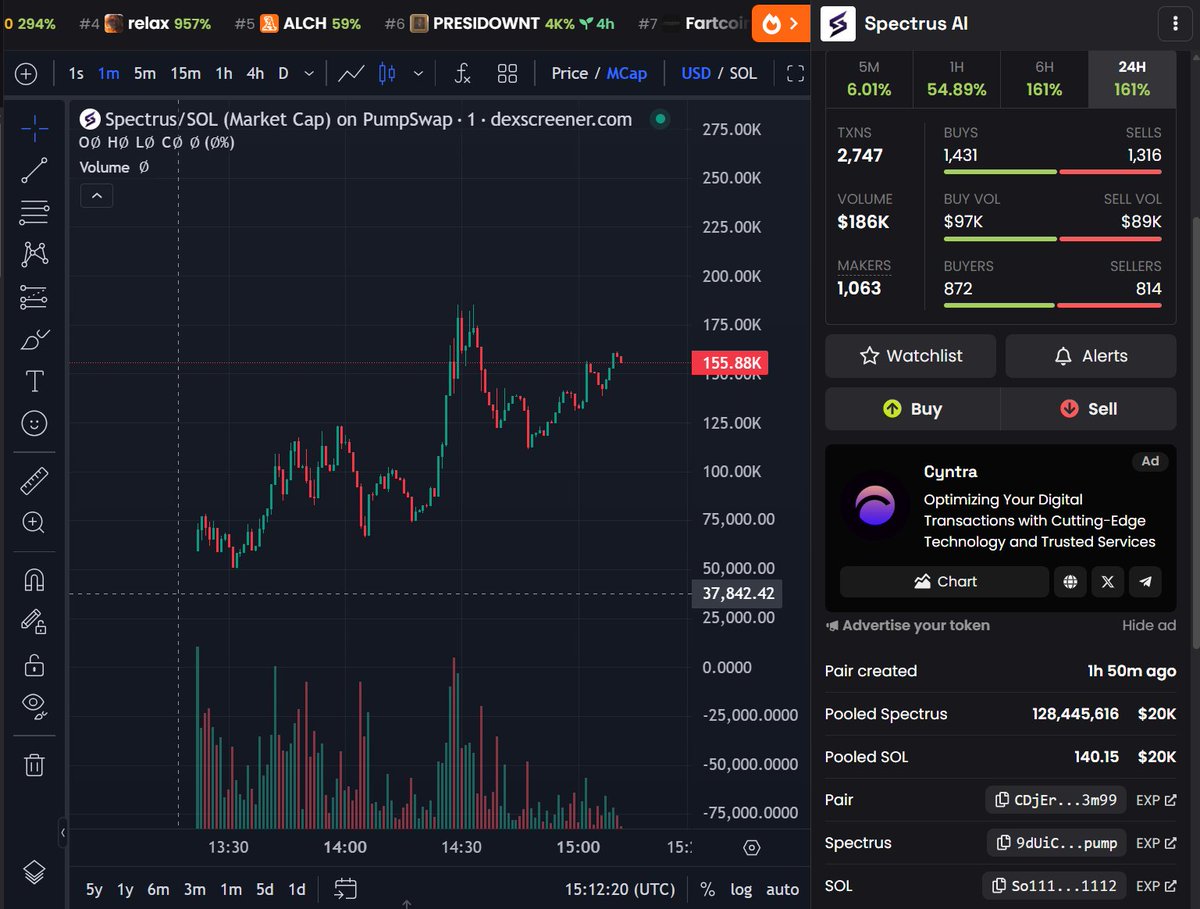The image size is (1200, 909).
Task: Click the trash remove objects icon
Action: point(34,765)
